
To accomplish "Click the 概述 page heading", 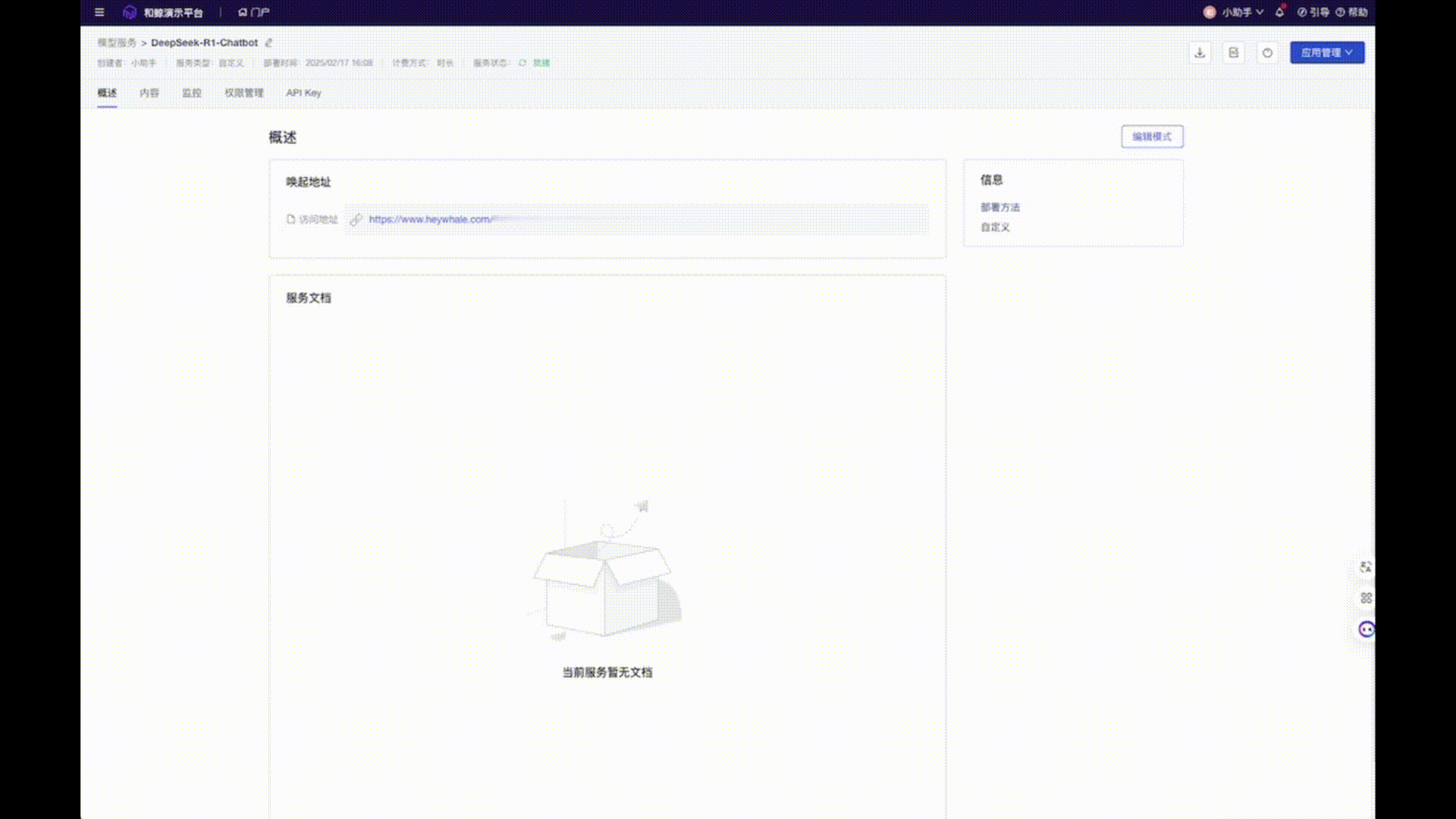I will pyautogui.click(x=282, y=137).
